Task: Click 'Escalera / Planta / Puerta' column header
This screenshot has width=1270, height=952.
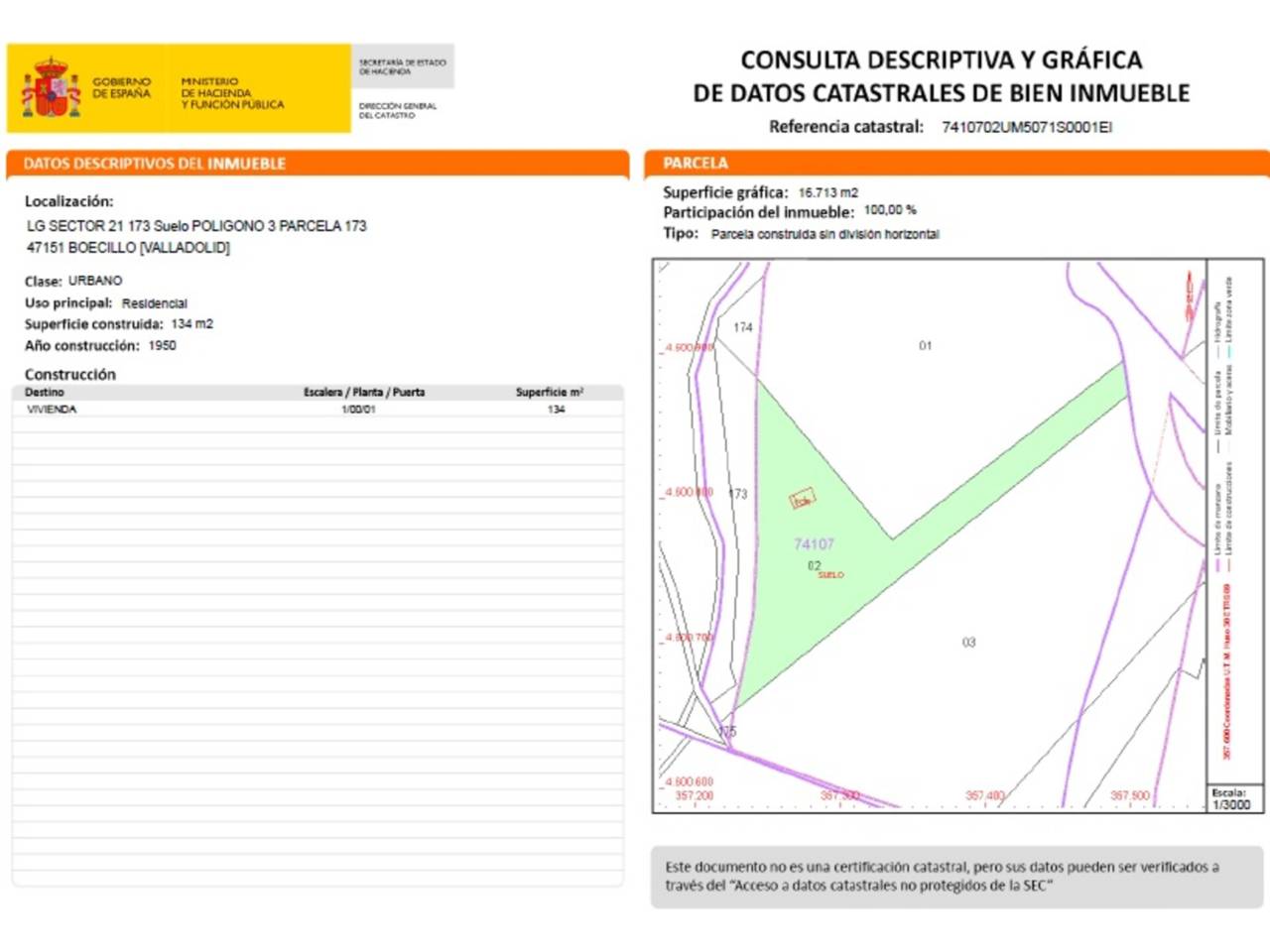Action: pos(364,393)
